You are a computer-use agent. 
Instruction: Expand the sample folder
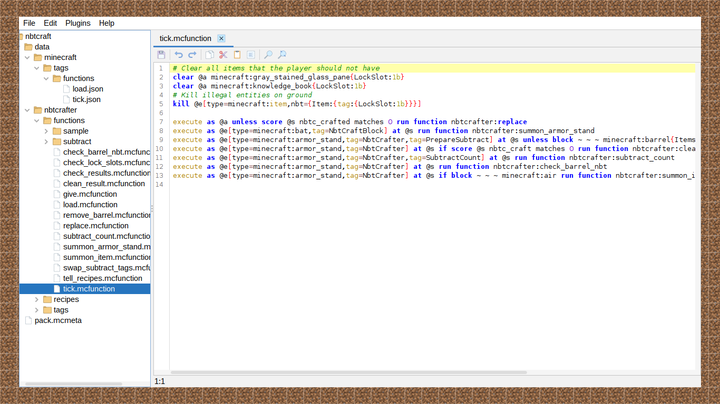coord(46,131)
